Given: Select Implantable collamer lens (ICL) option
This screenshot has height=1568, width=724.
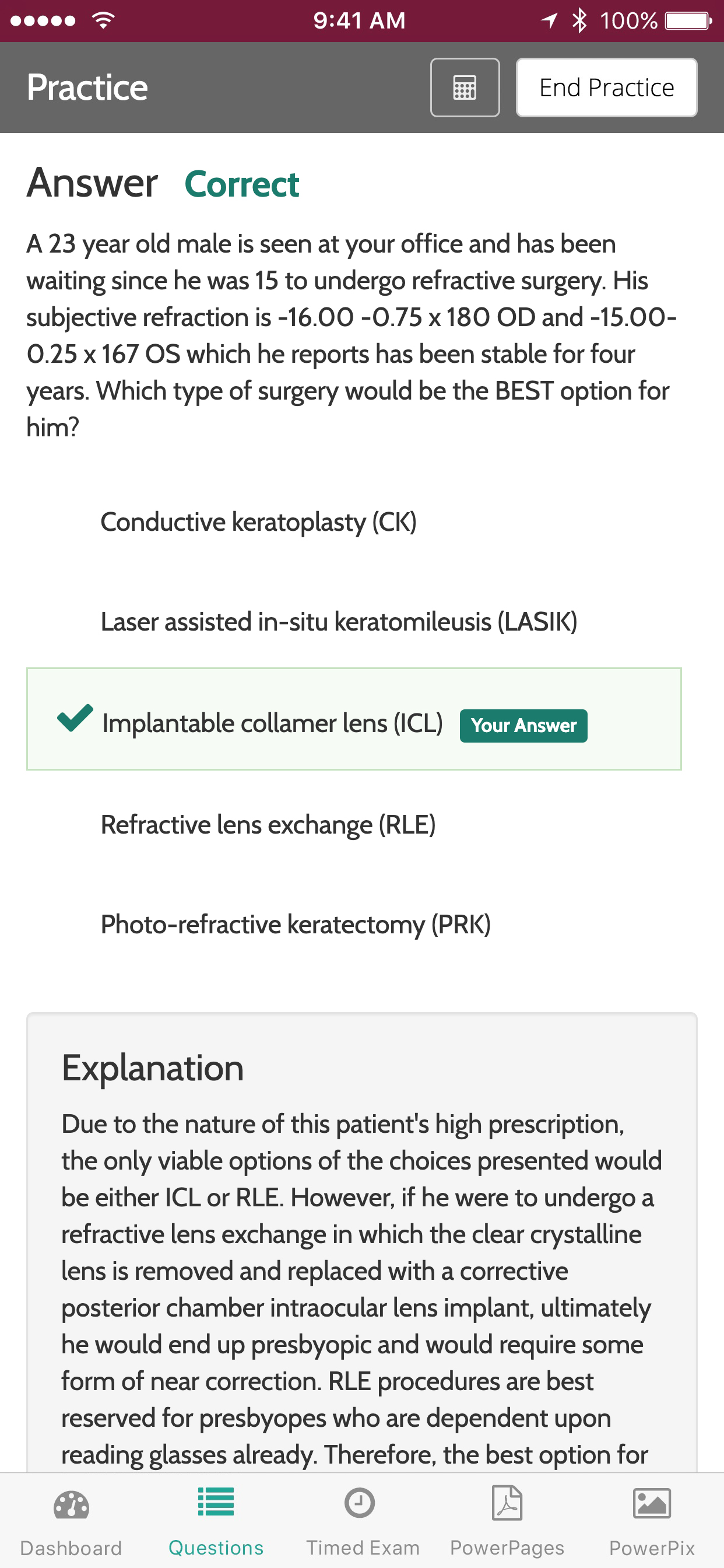Looking at the screenshot, I should pyautogui.click(x=354, y=719).
